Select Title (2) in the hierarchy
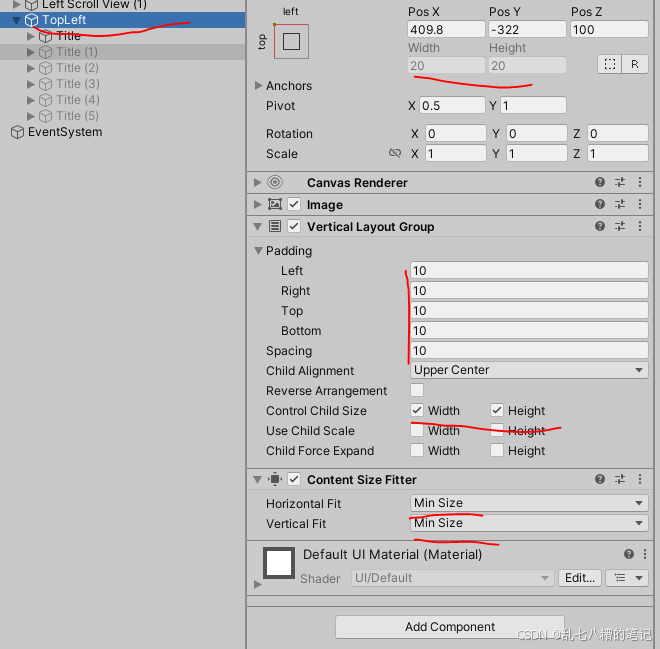The width and height of the screenshot is (660, 649). tap(77, 68)
